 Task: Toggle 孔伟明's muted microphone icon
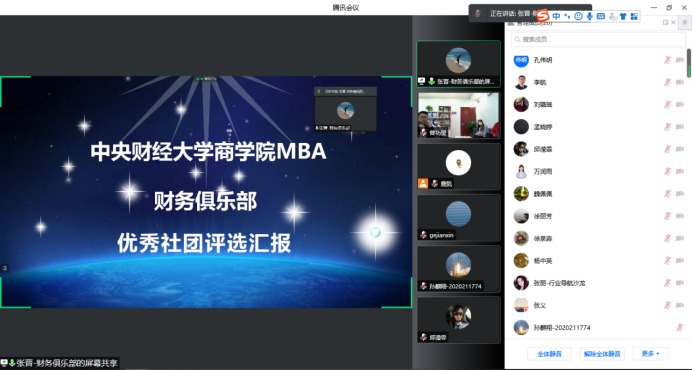[667, 60]
